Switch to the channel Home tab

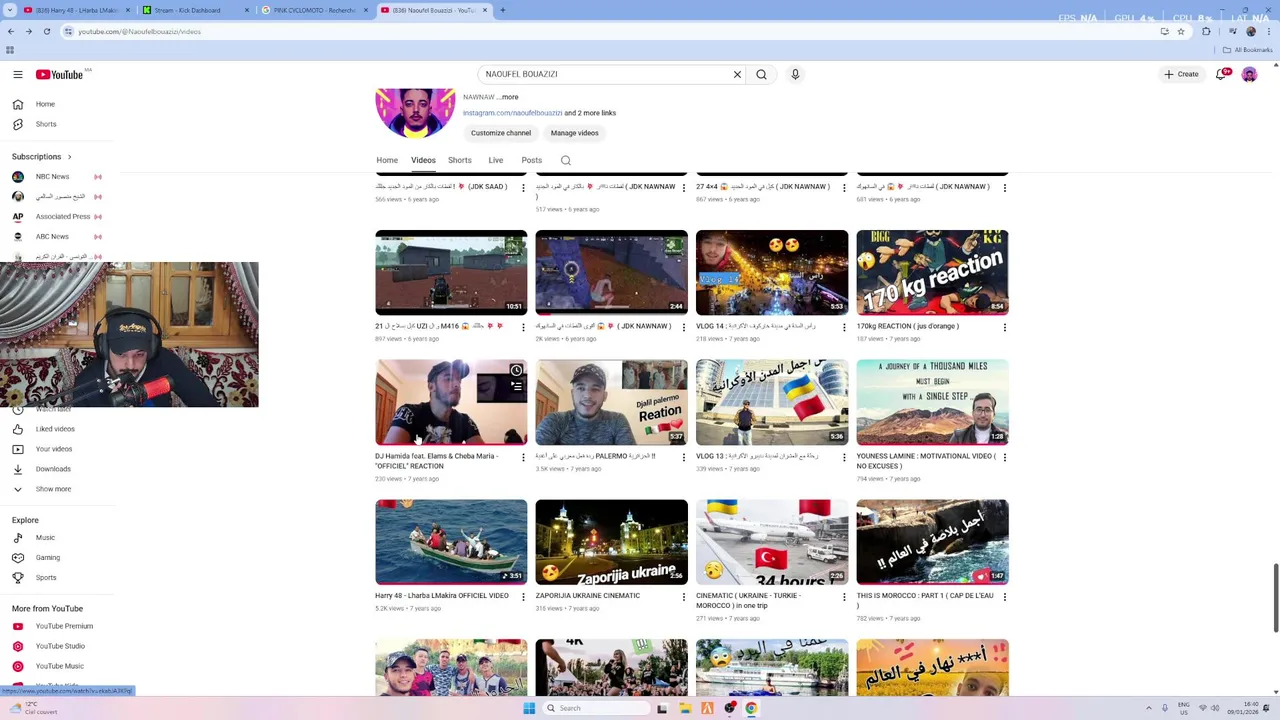[x=387, y=160]
